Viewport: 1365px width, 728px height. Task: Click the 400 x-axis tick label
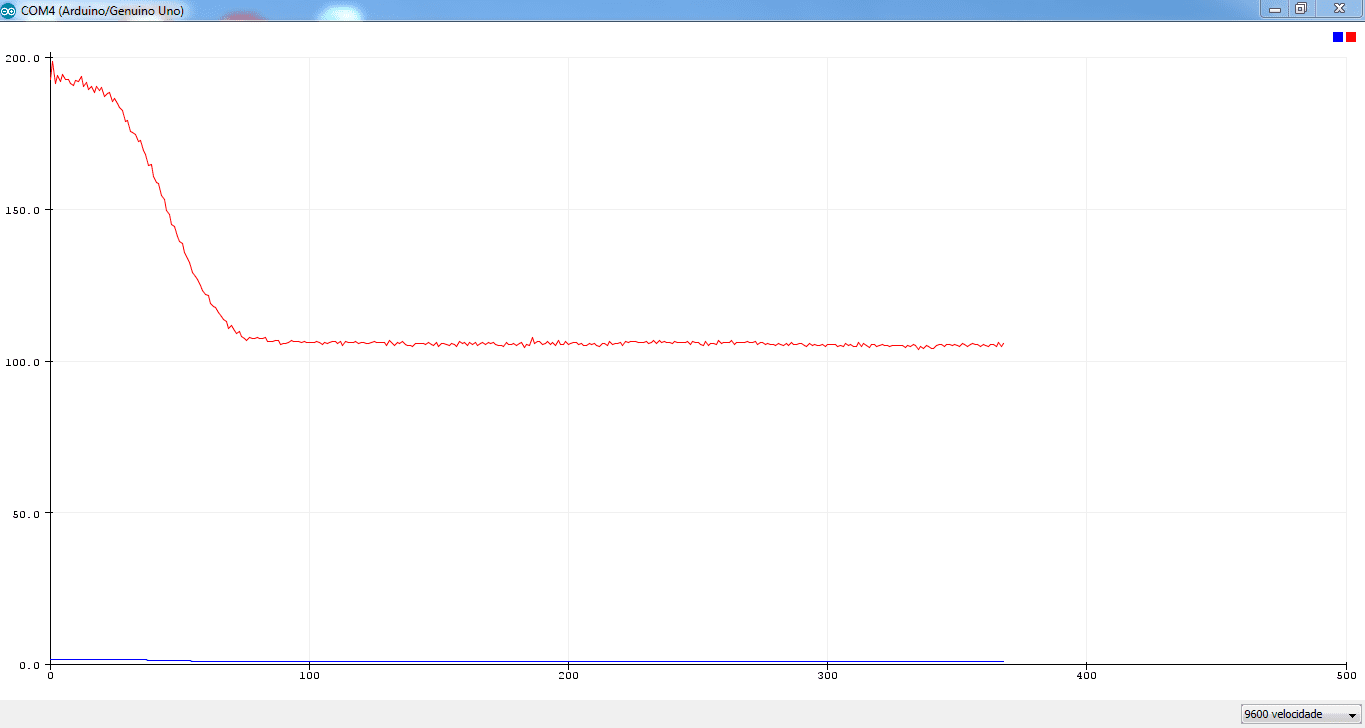1086,676
